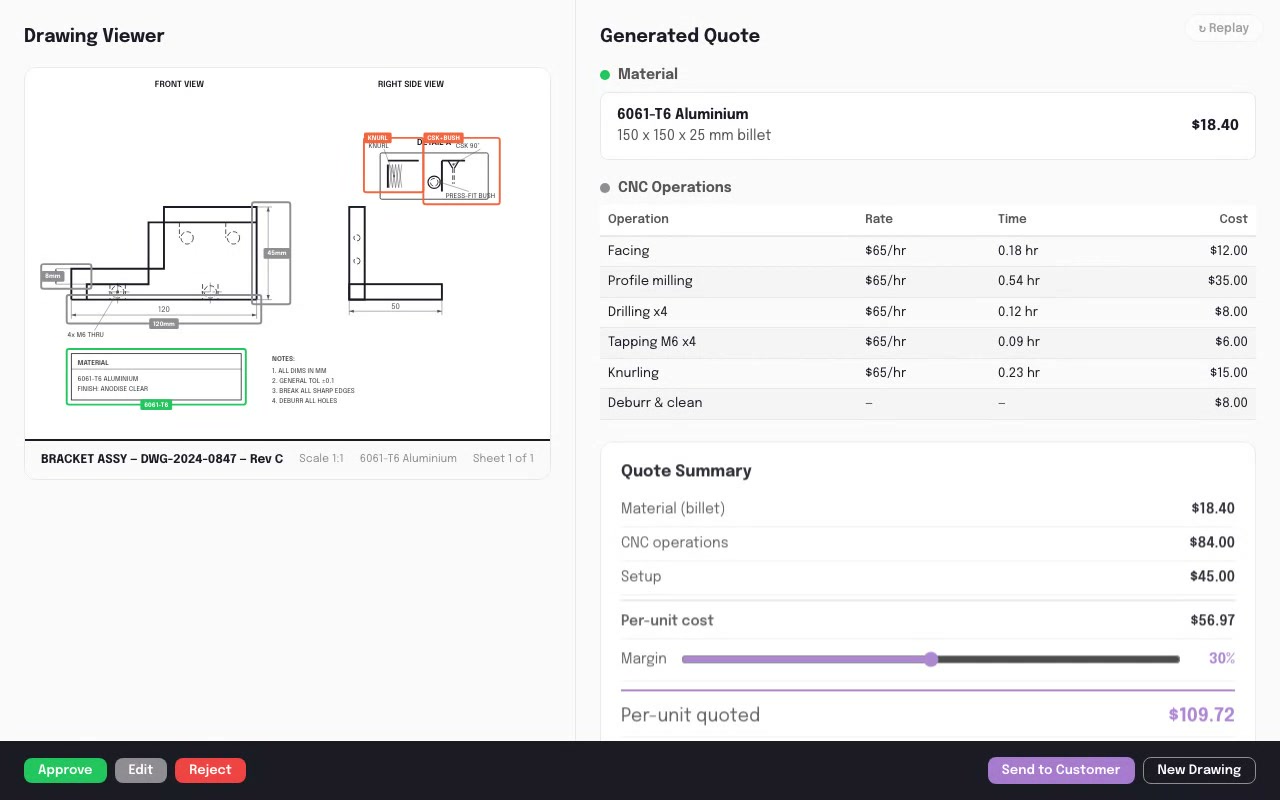Click the Tapping M6 x4 row
This screenshot has width=1280, height=800.
point(928,342)
